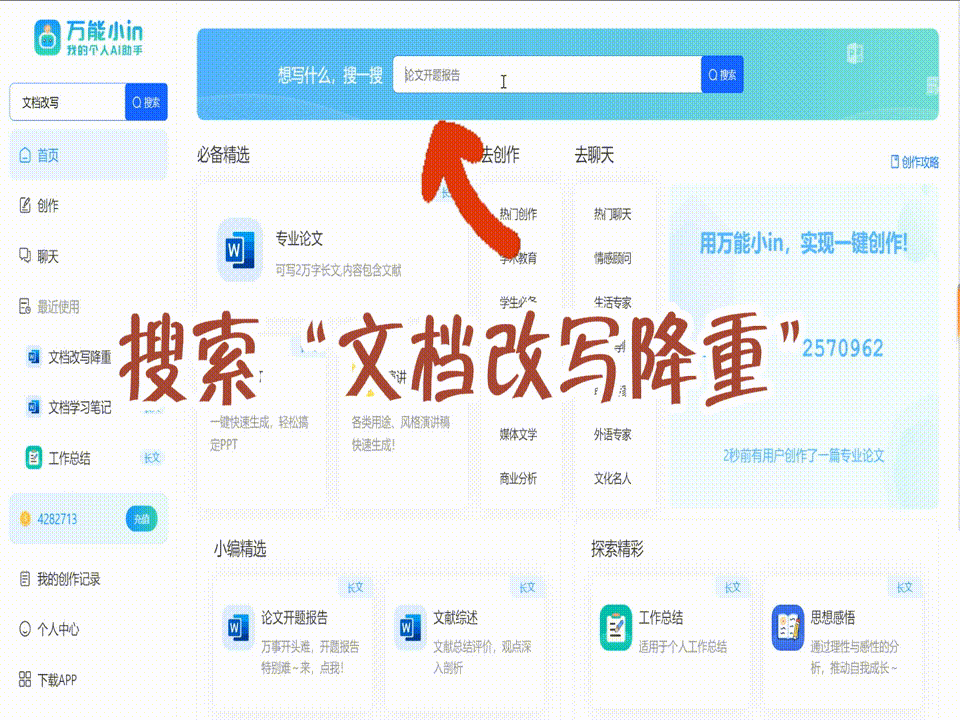
Task: Click the 充值 recharge button
Action: [x=142, y=519]
